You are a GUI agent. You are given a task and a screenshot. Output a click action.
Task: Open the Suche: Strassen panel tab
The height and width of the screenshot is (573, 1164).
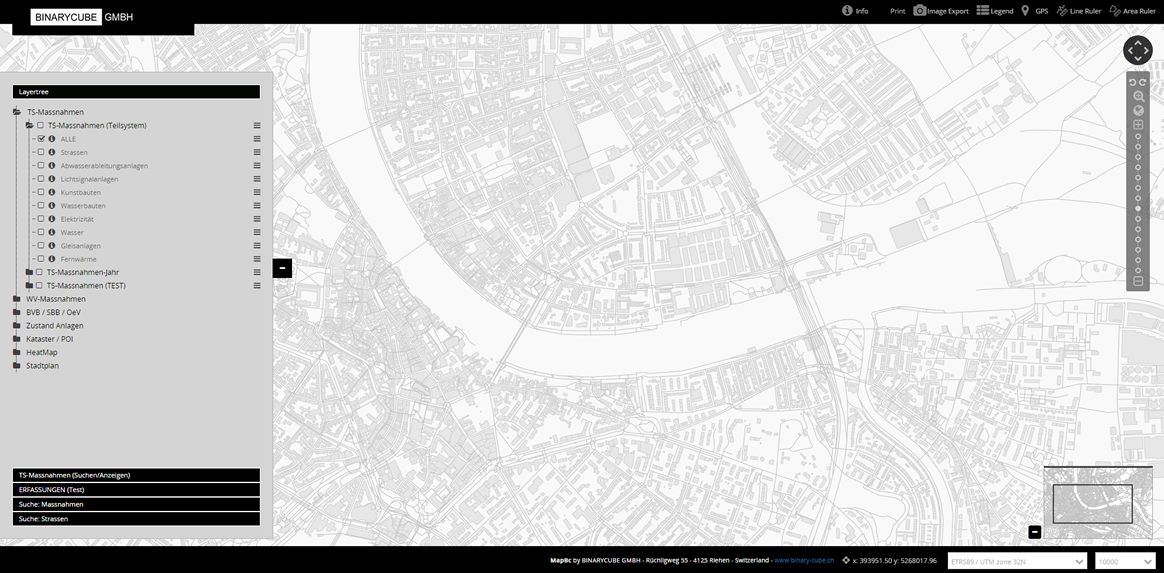pos(136,519)
